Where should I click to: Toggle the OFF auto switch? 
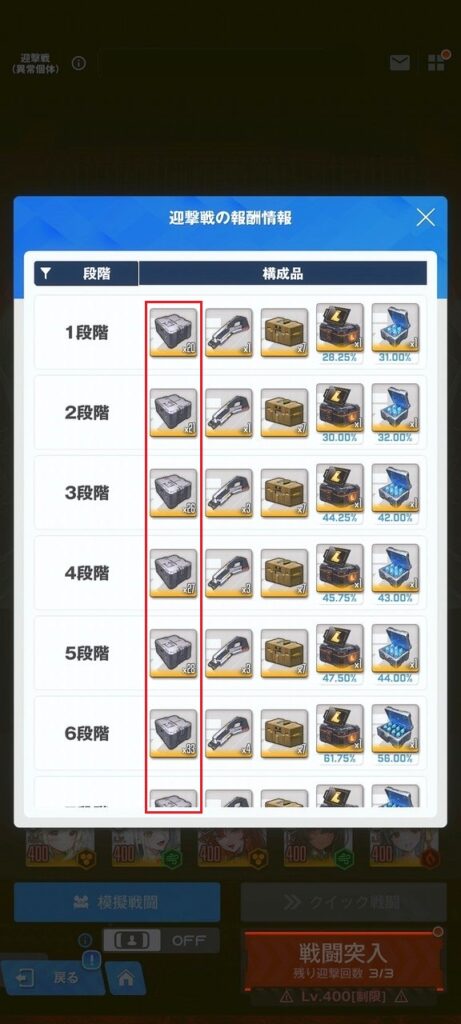[161, 940]
